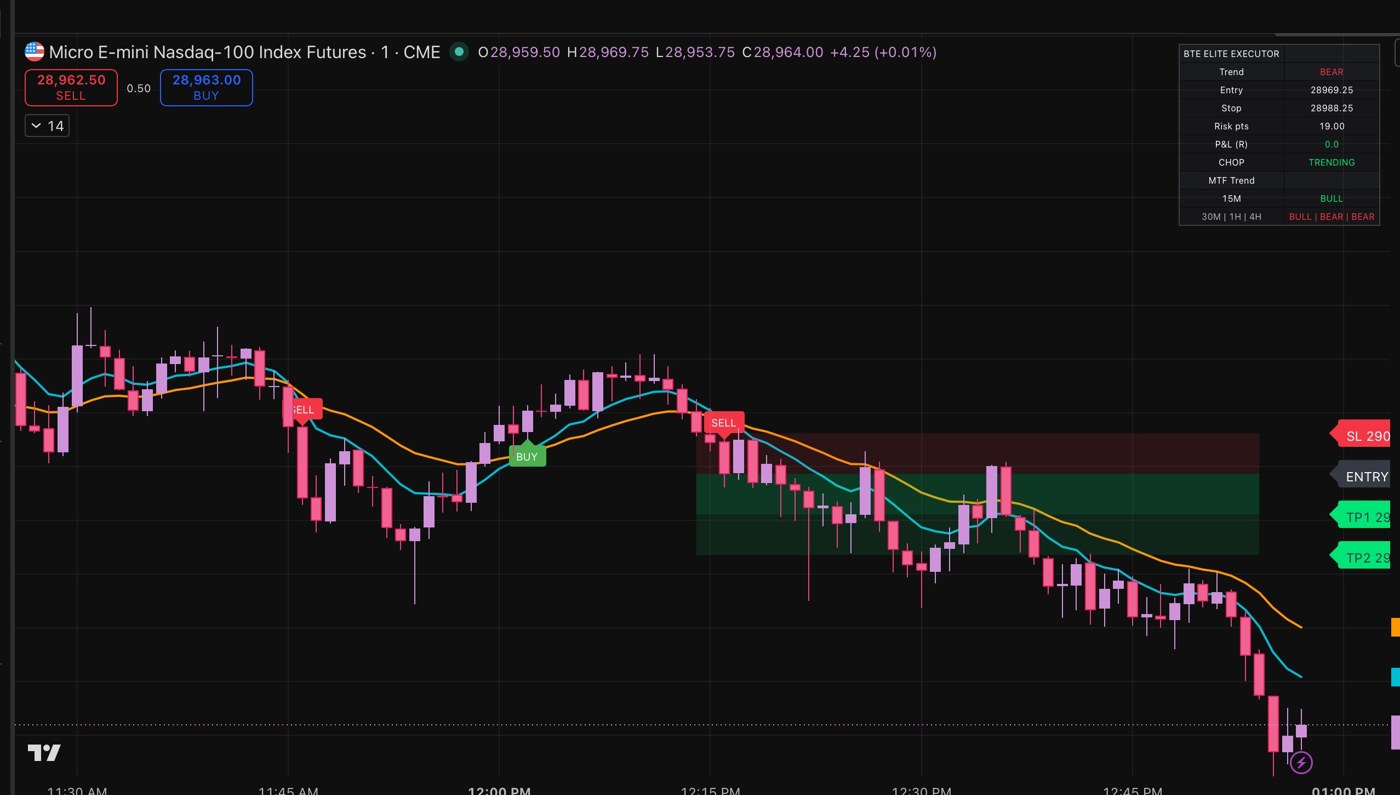1400x795 pixels.
Task: Click the Low value 28,953.75
Action: (700, 52)
